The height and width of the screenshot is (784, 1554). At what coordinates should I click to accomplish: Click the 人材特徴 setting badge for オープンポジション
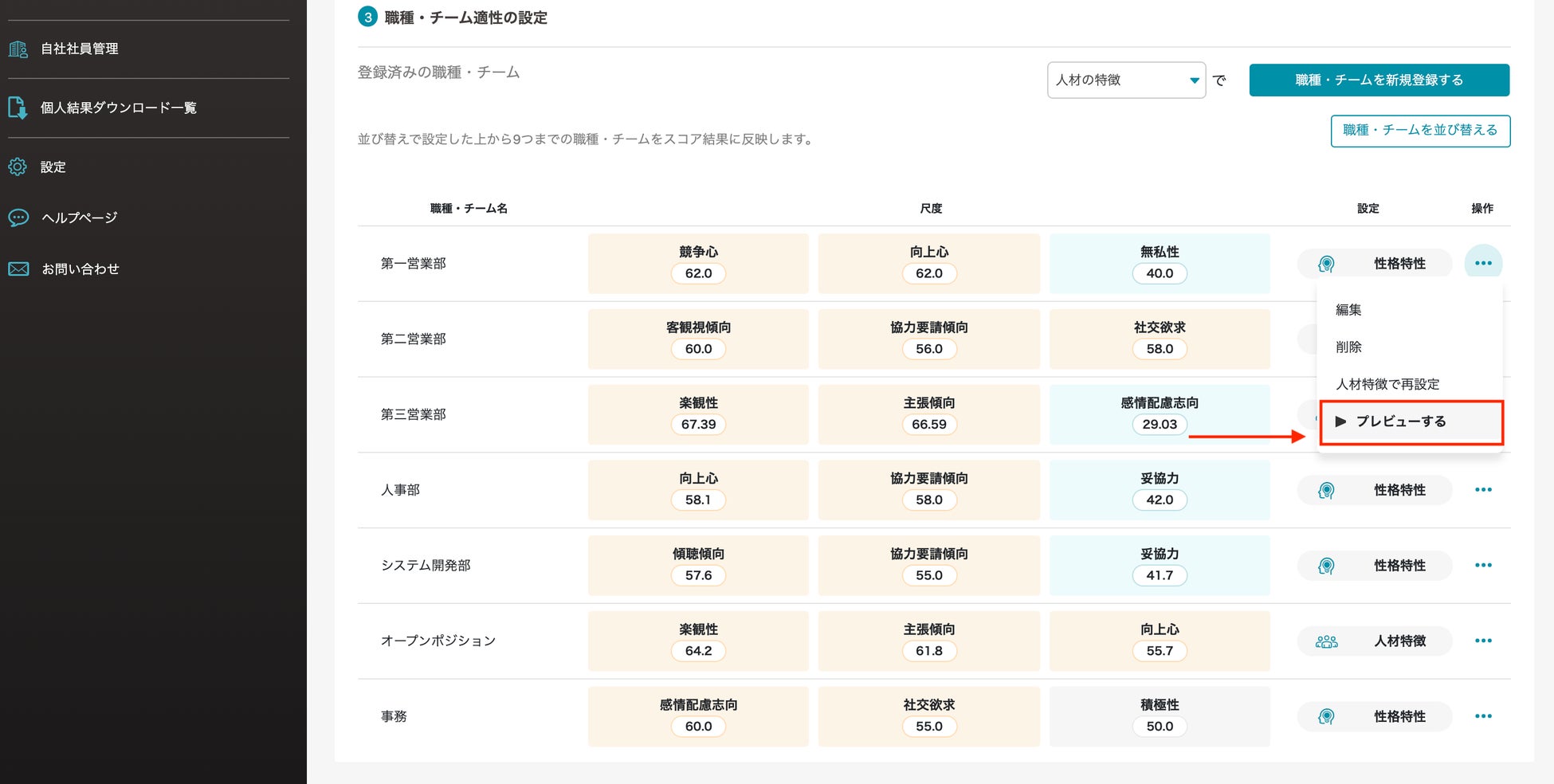pos(1374,641)
